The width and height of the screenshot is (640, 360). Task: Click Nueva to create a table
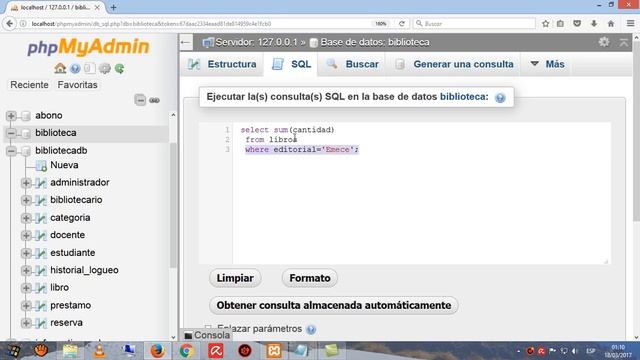64,165
